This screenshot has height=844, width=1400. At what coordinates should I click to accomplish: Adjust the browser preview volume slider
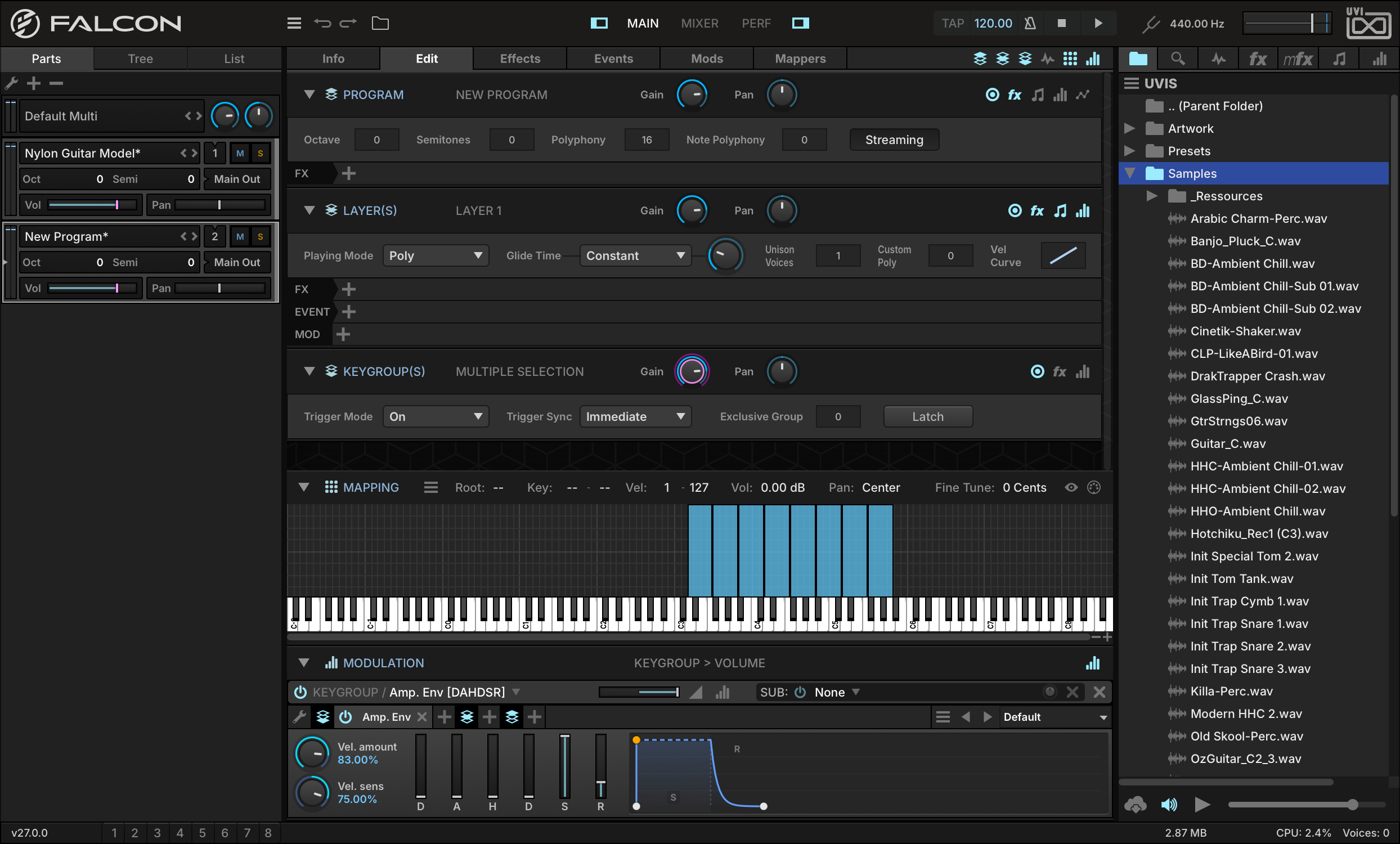point(1305,804)
